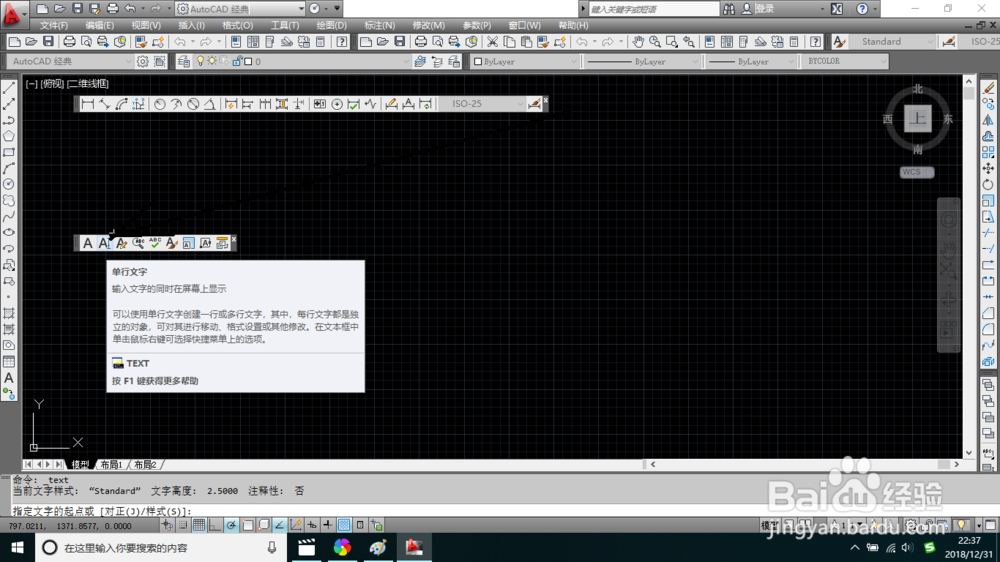Screen dimensions: 1000x562
Task: Click the Zoom Window icon
Action: pyautogui.click(x=672, y=42)
